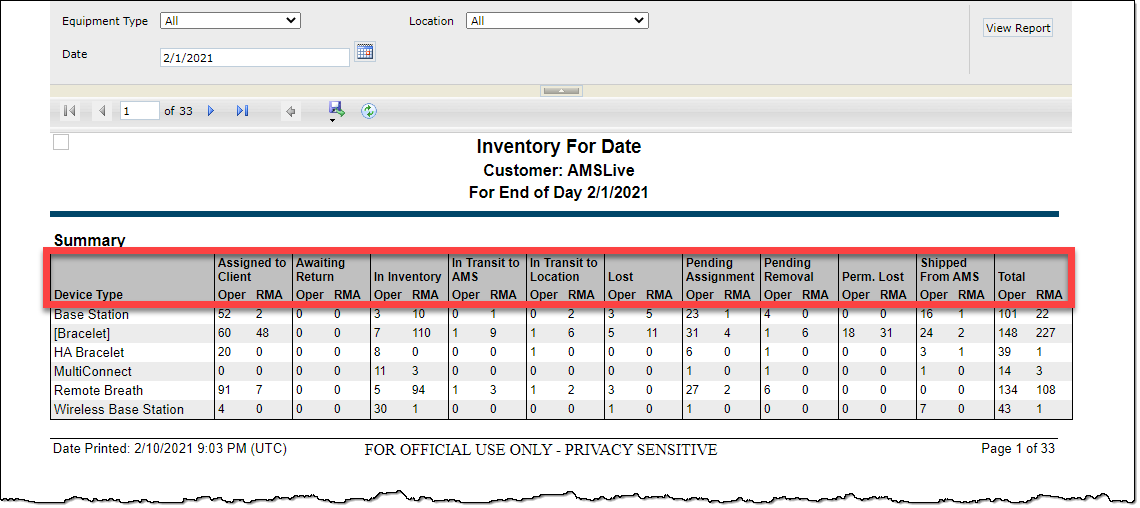Go to the previous report page
This screenshot has height=508, width=1140.
(102, 111)
